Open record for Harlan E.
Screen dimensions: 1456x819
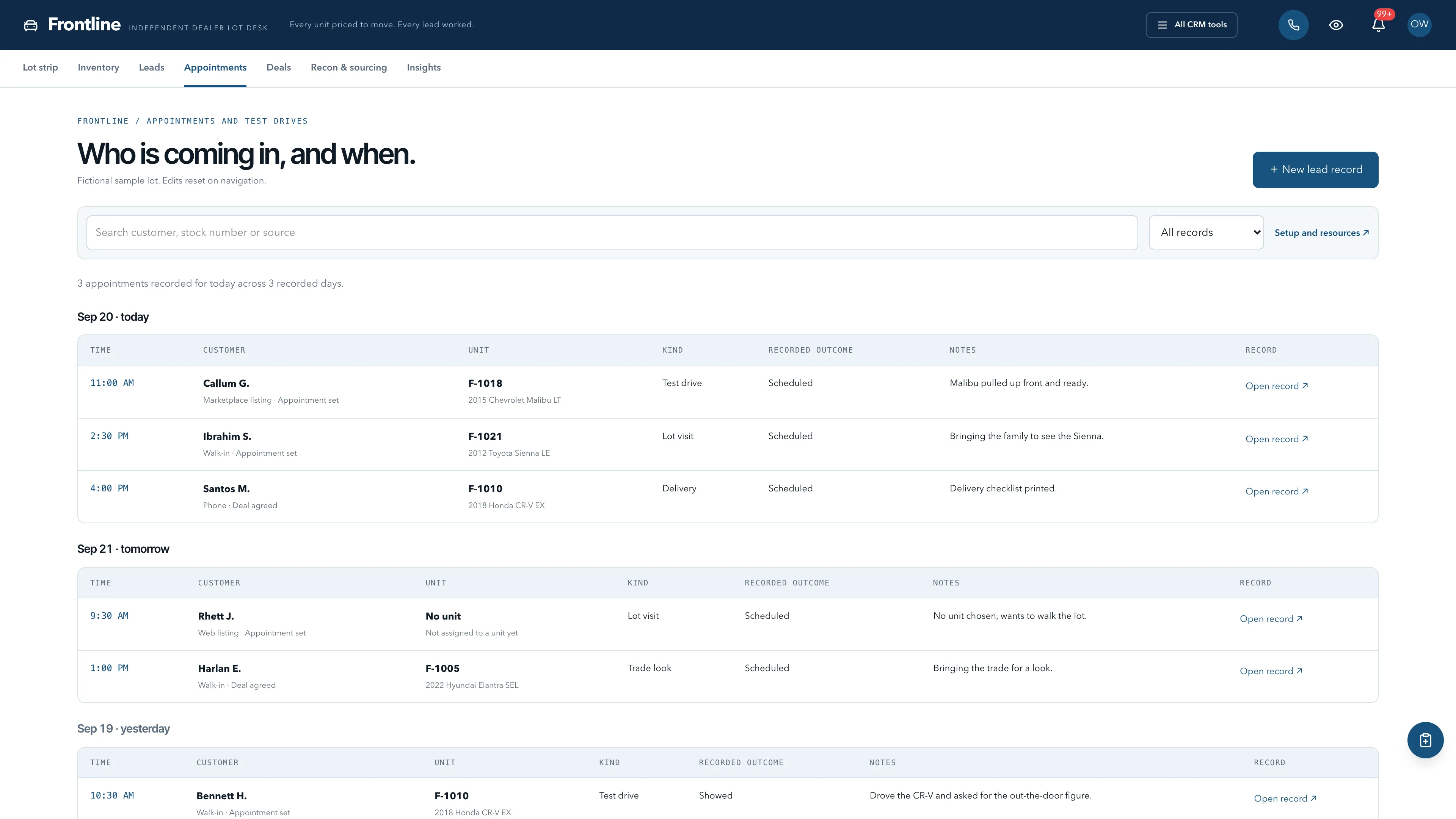(x=1271, y=671)
